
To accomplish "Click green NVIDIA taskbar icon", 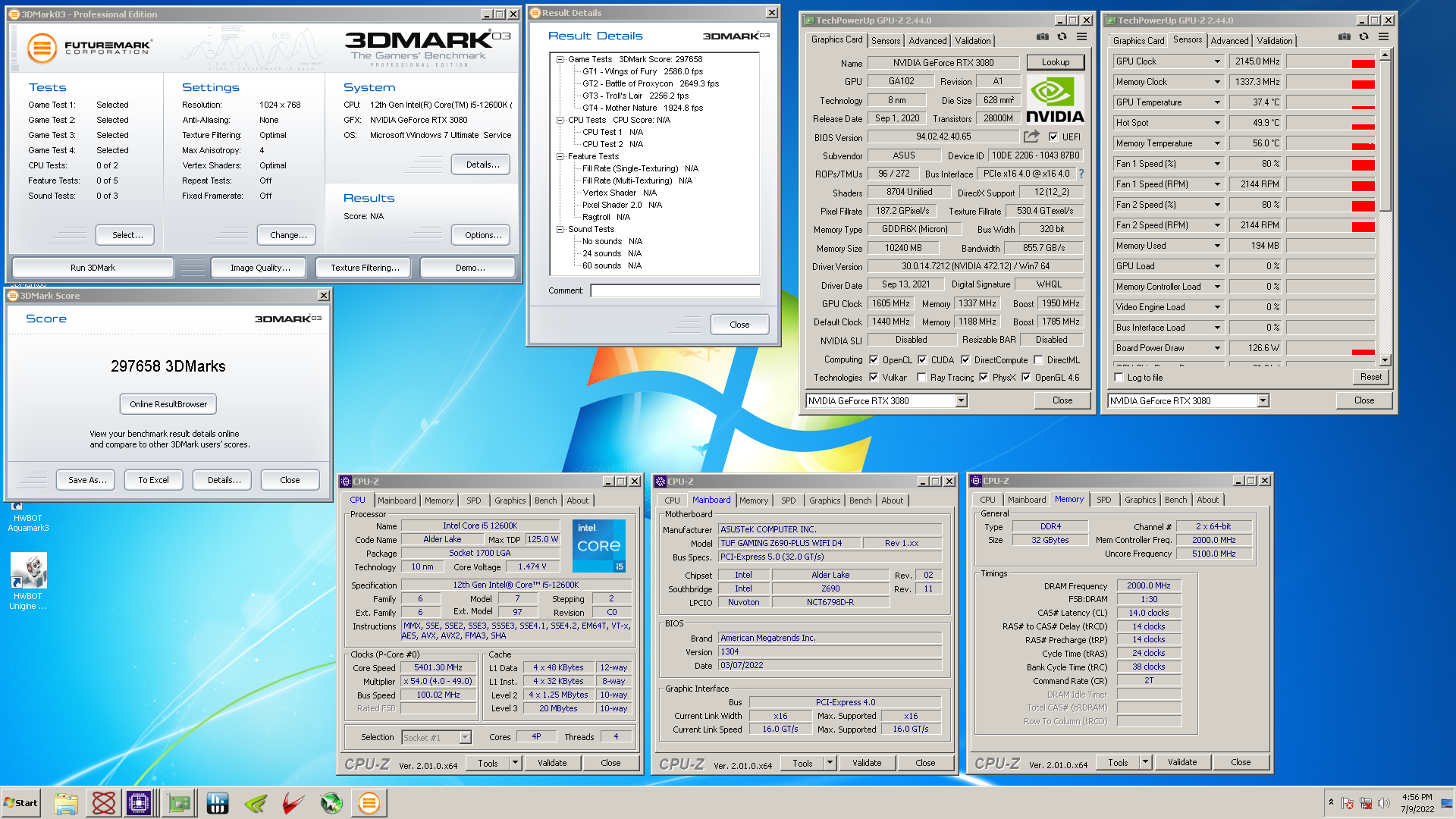I will click(x=256, y=803).
